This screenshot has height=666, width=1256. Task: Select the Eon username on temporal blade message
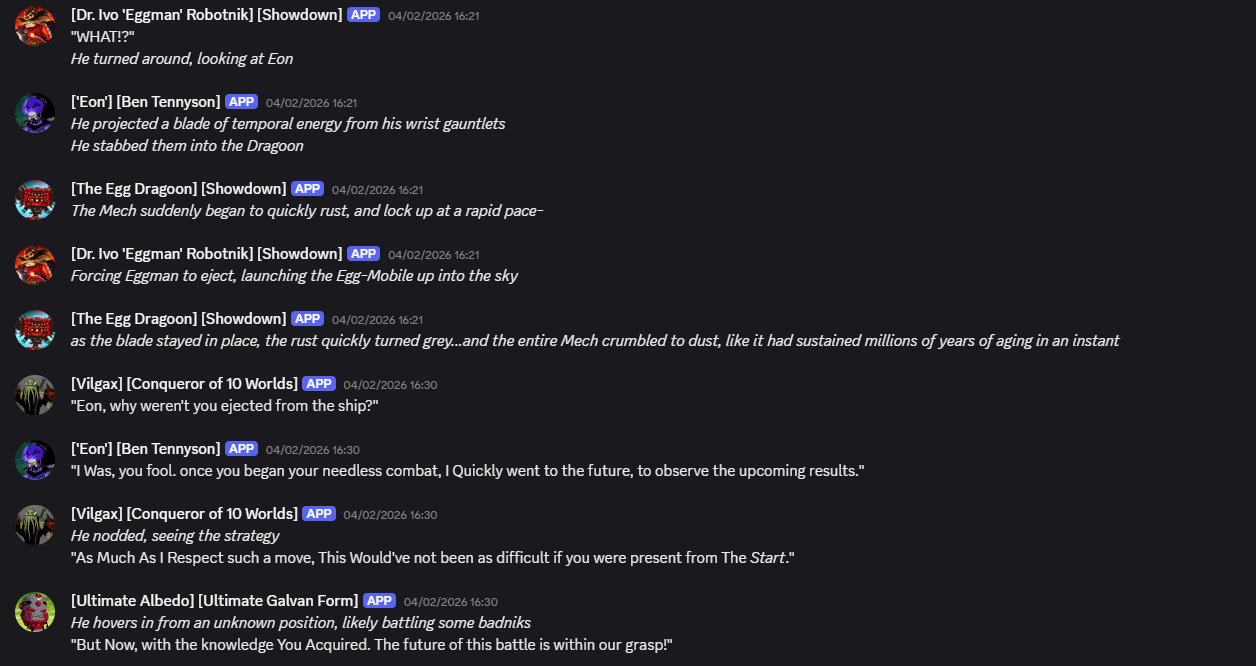pyautogui.click(x=145, y=102)
